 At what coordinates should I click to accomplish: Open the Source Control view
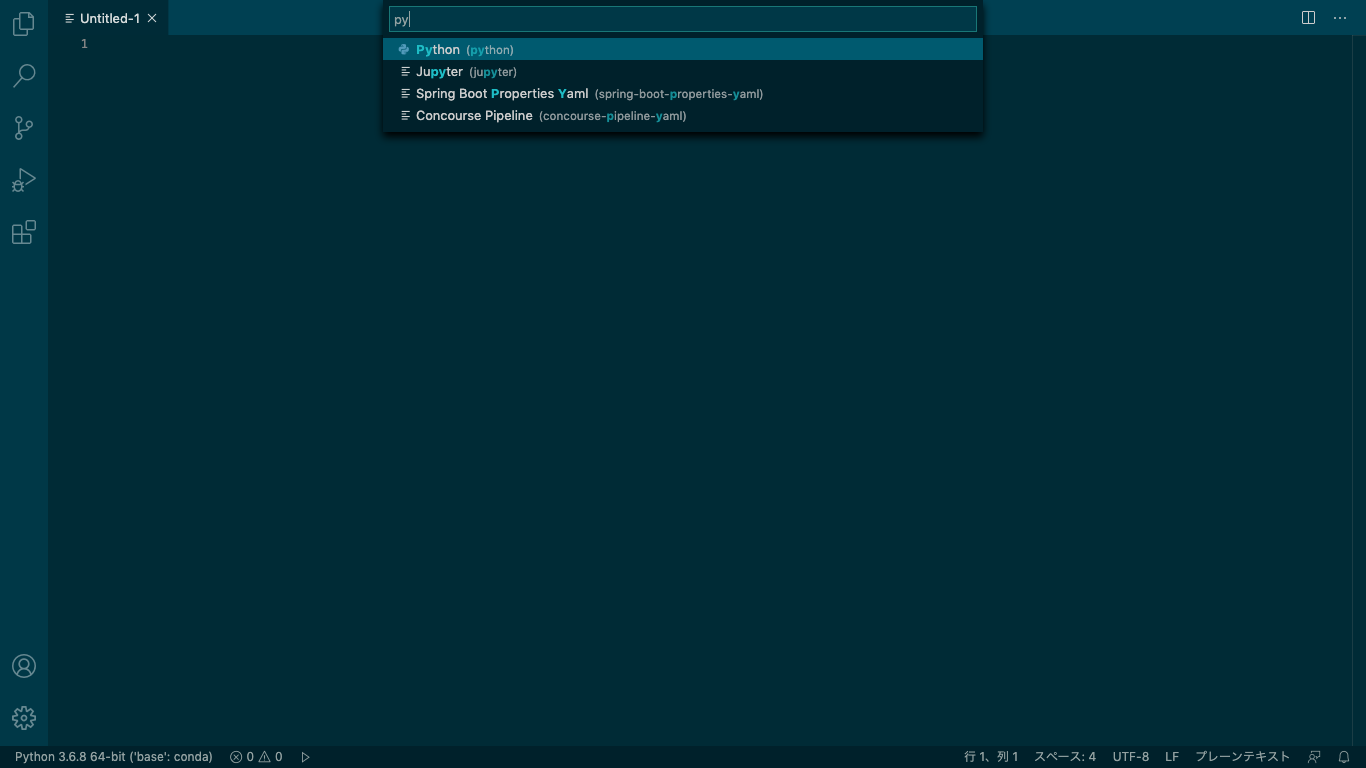coord(24,128)
